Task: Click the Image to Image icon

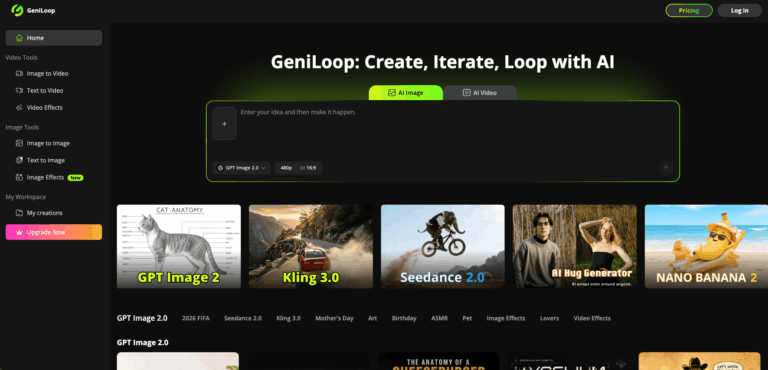Action: pyautogui.click(x=19, y=144)
